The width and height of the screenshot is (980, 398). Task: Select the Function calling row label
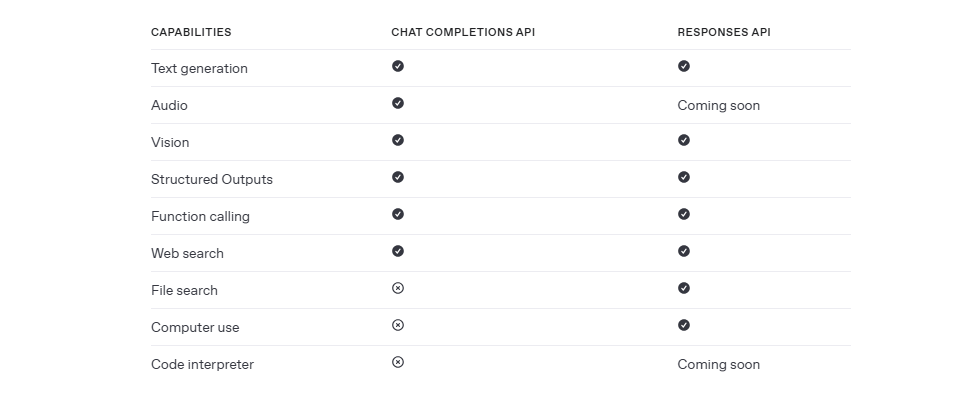point(200,217)
